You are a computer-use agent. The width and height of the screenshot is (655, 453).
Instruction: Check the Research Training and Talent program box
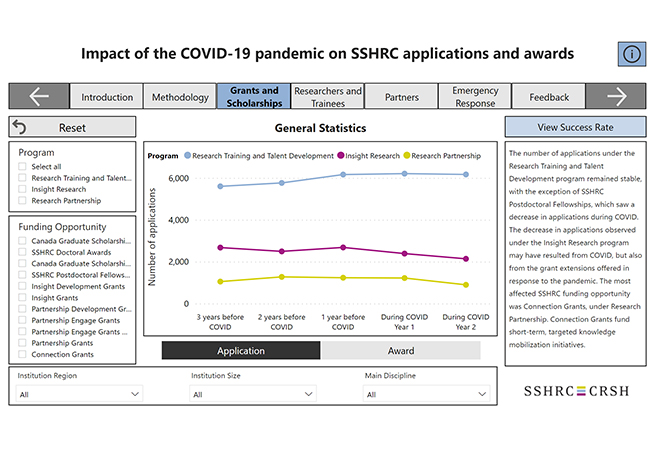pos(22,178)
